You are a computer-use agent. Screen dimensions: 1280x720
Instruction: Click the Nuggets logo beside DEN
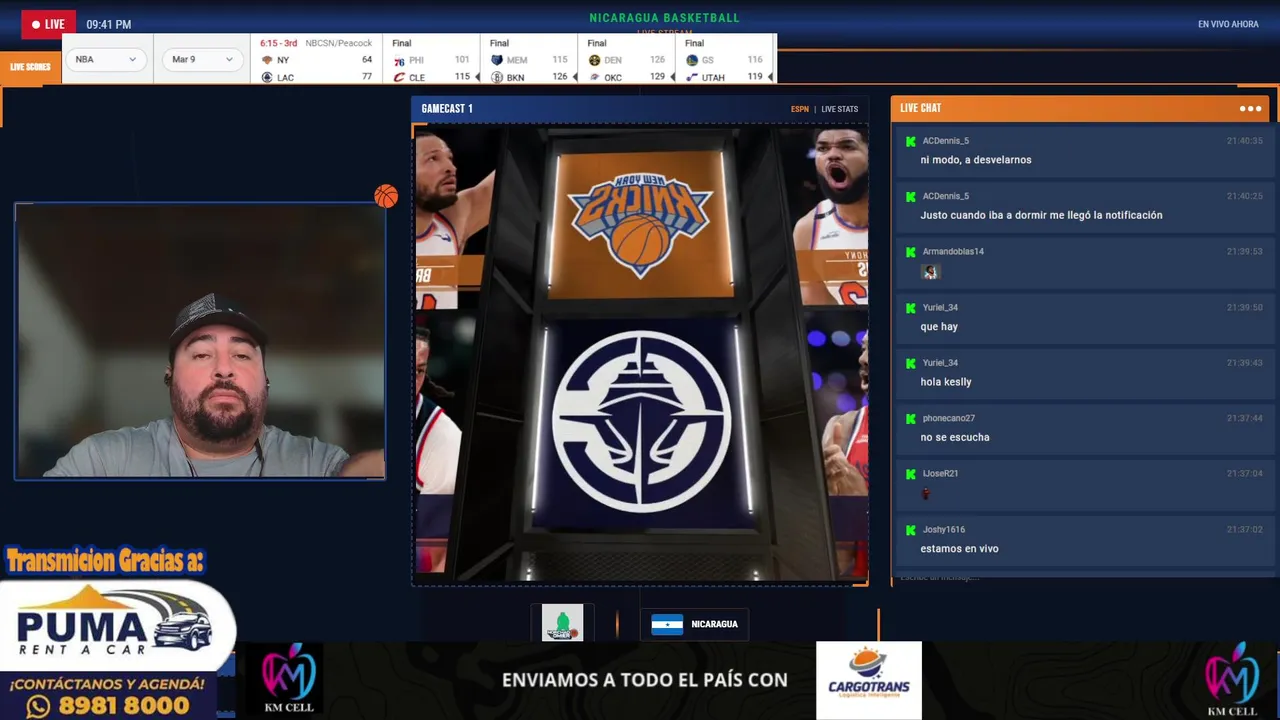pyautogui.click(x=594, y=60)
